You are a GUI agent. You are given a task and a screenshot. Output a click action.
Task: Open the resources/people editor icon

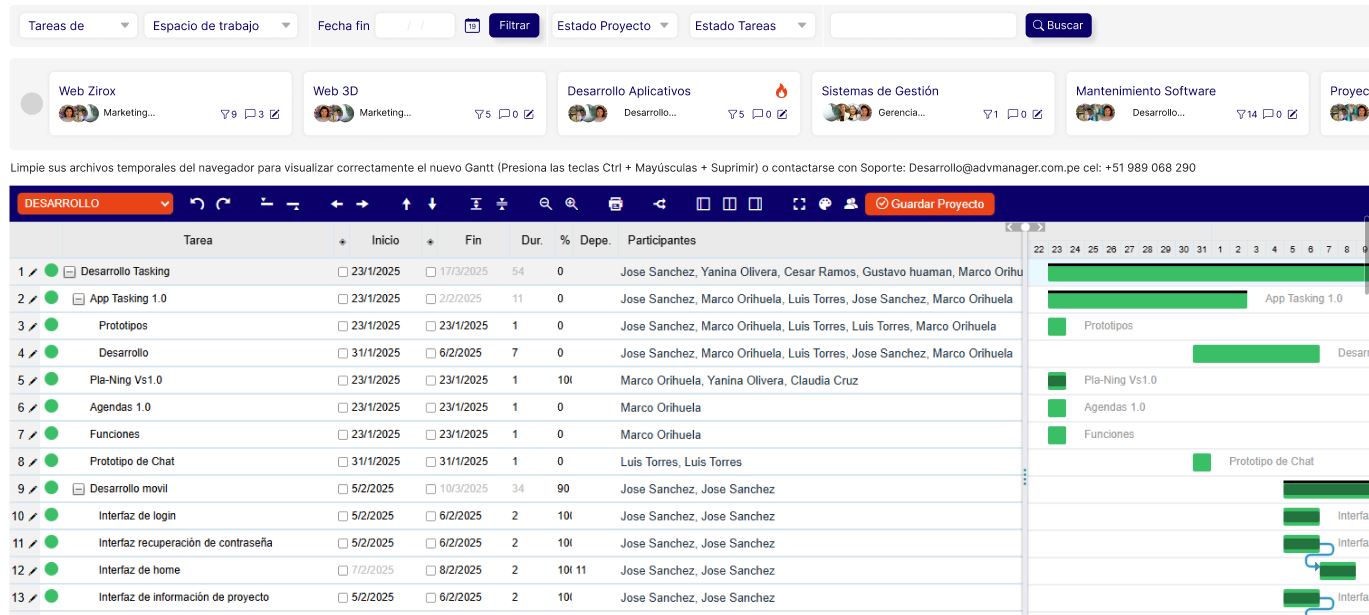[851, 204]
